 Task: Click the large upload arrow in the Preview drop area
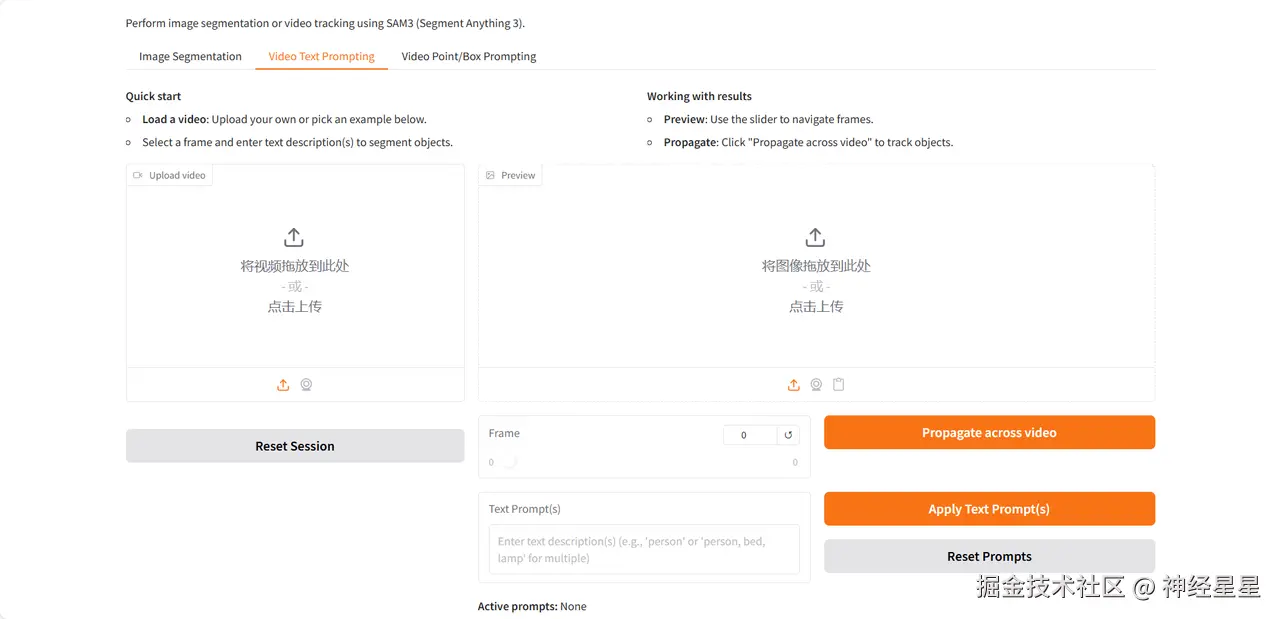pyautogui.click(x=815, y=237)
